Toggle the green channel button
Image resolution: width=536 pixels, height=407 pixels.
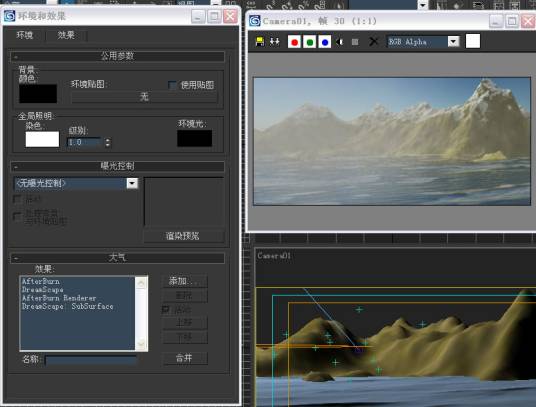coord(310,42)
